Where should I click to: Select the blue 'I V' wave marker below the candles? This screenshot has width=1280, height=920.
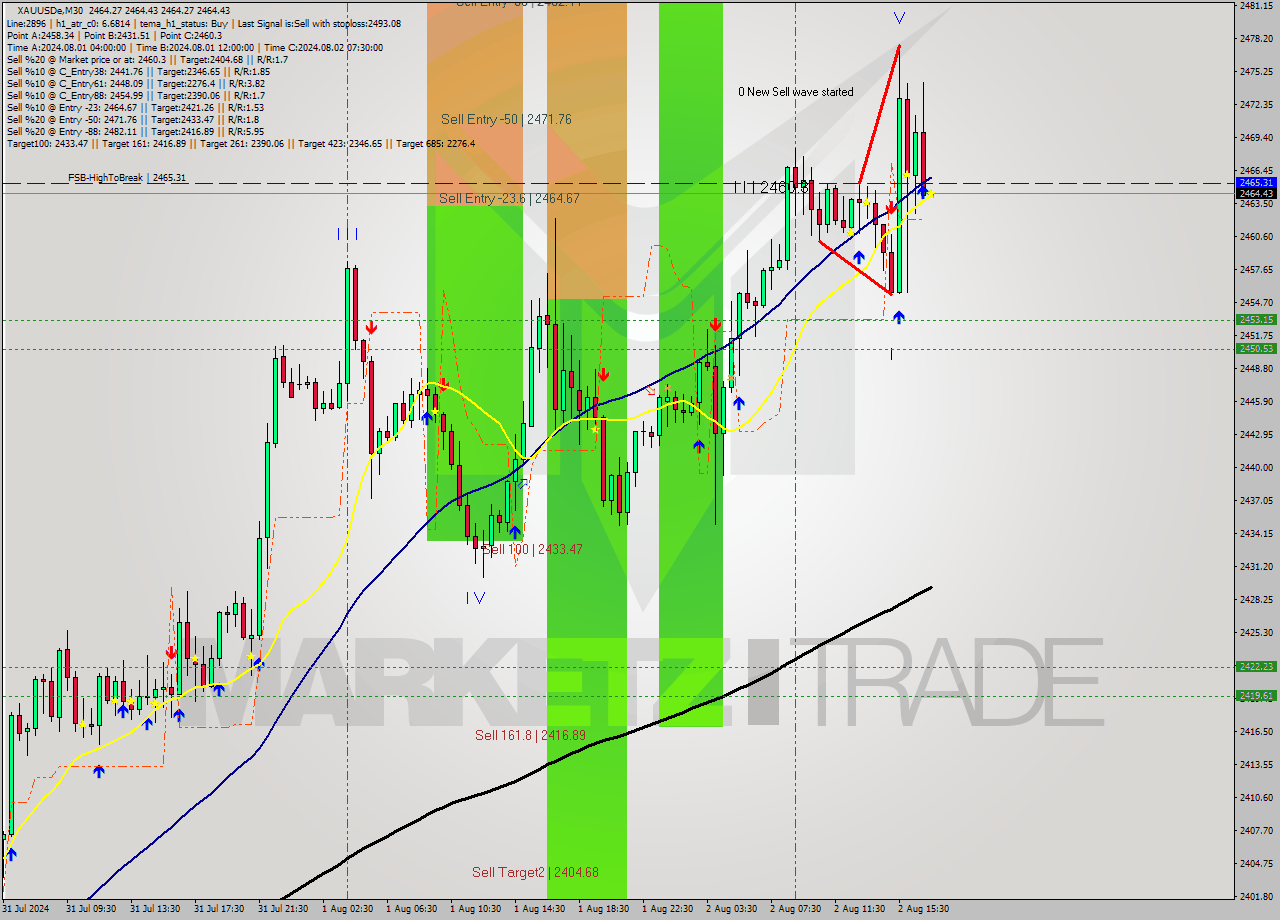[x=475, y=597]
